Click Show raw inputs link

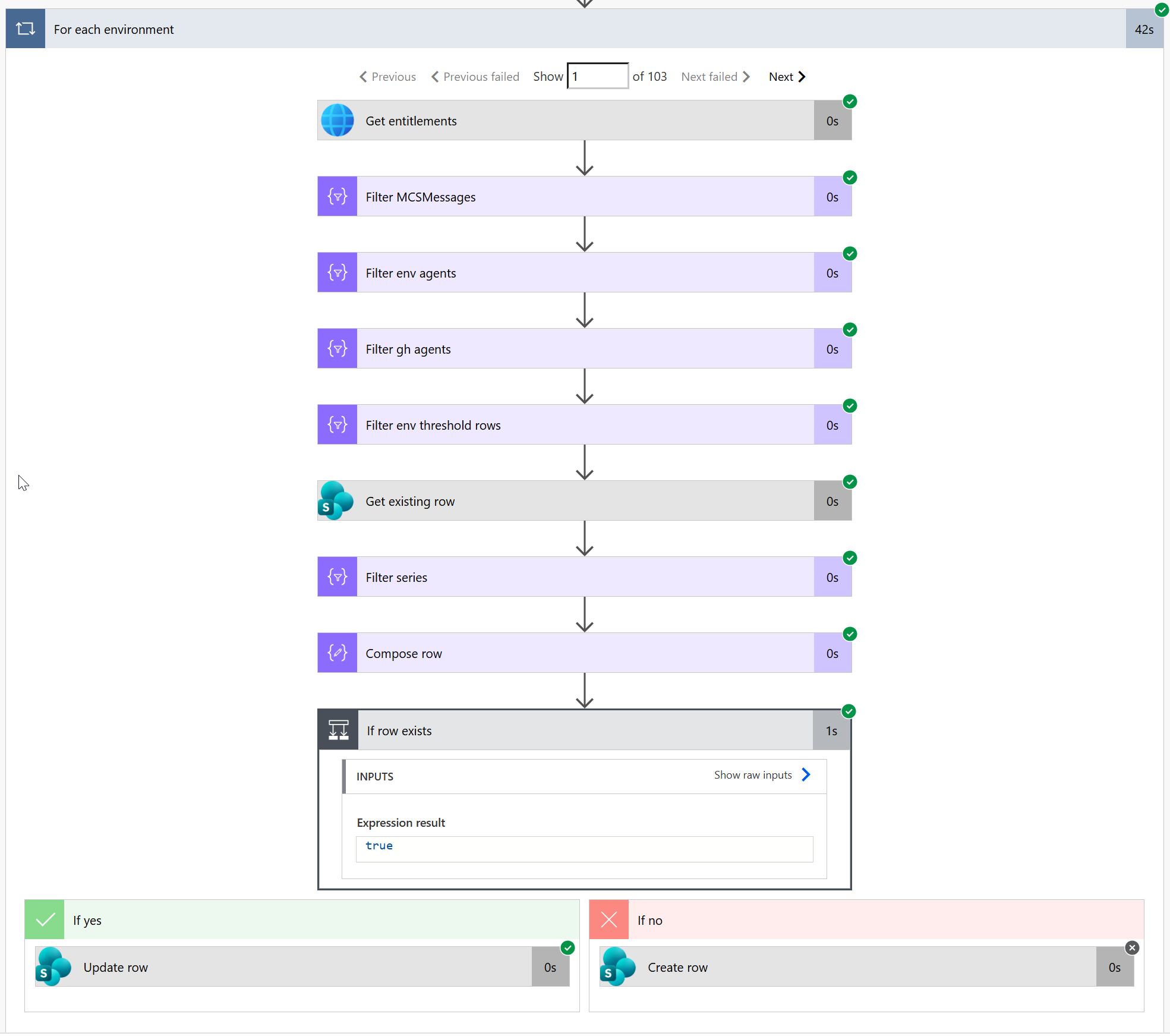(x=762, y=775)
